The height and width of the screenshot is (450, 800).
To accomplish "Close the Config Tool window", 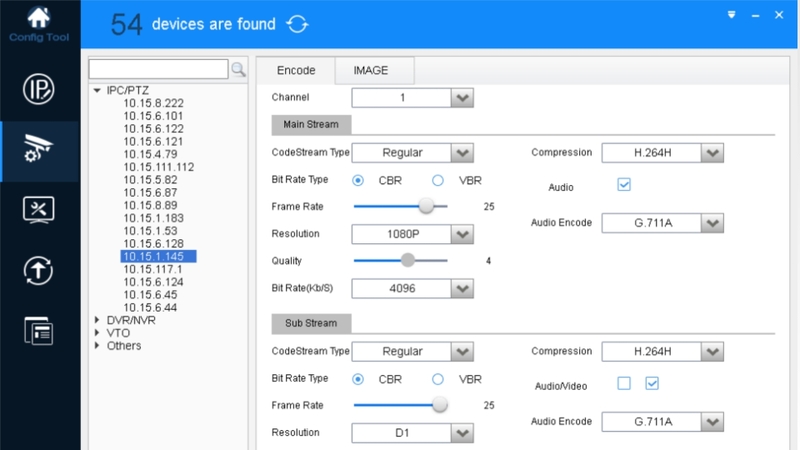I will pos(779,15).
